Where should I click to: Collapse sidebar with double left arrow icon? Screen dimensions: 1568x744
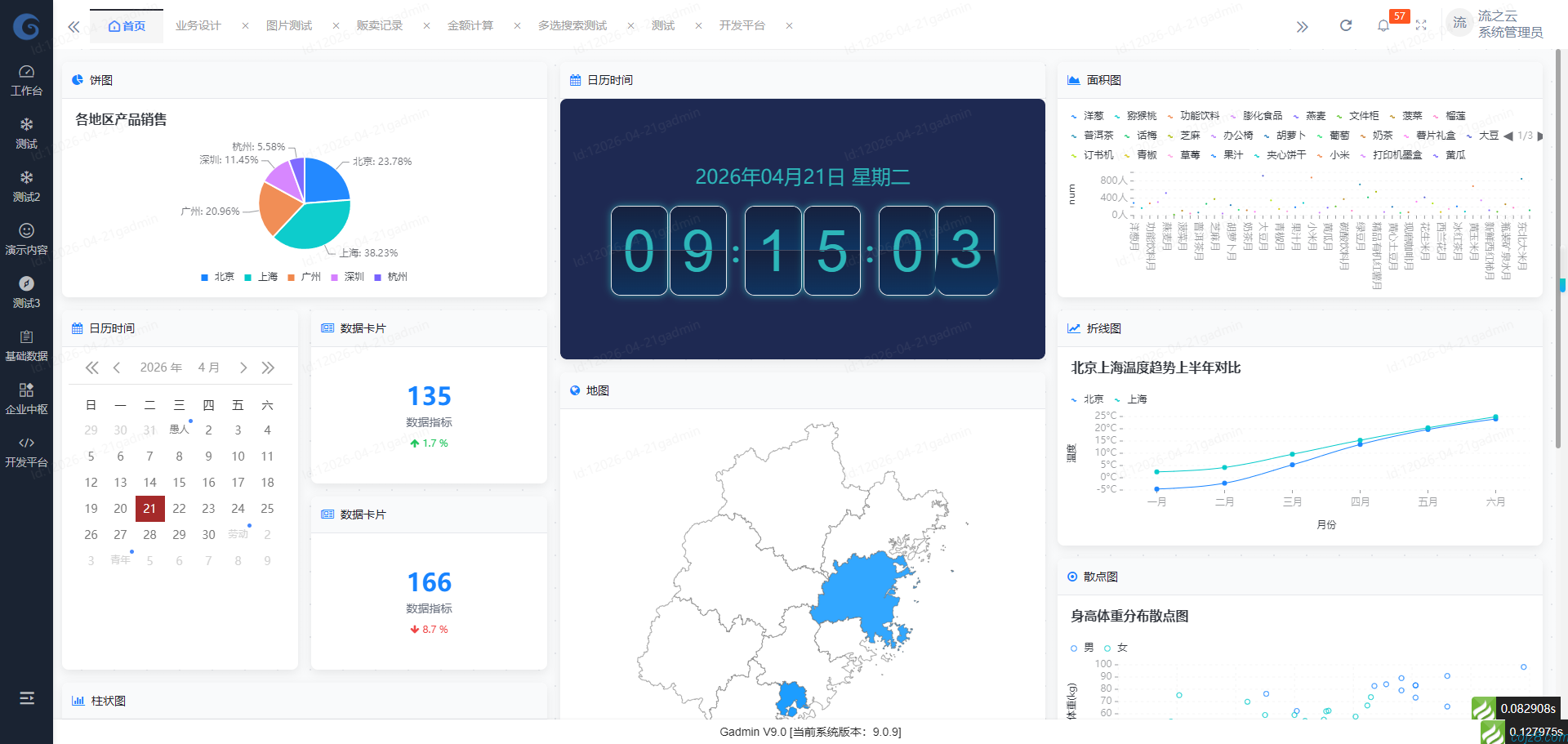(73, 26)
